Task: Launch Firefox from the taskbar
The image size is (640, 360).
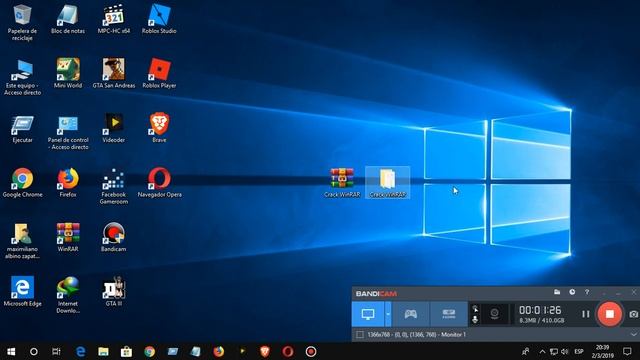Action: coord(219,351)
